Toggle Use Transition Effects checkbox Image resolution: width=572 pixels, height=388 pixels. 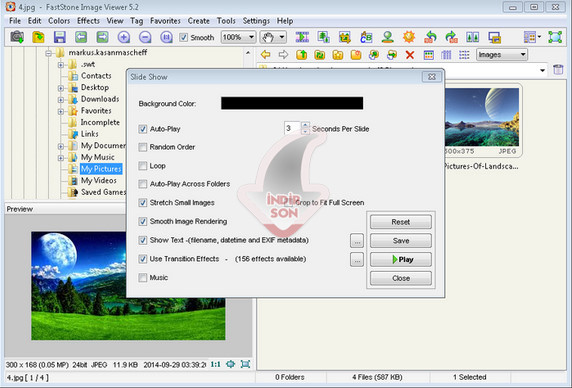point(143,259)
